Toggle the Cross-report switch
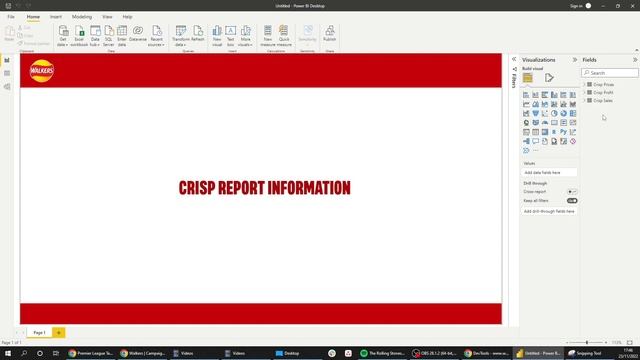Viewport: 640px width, 360px height. [x=572, y=191]
